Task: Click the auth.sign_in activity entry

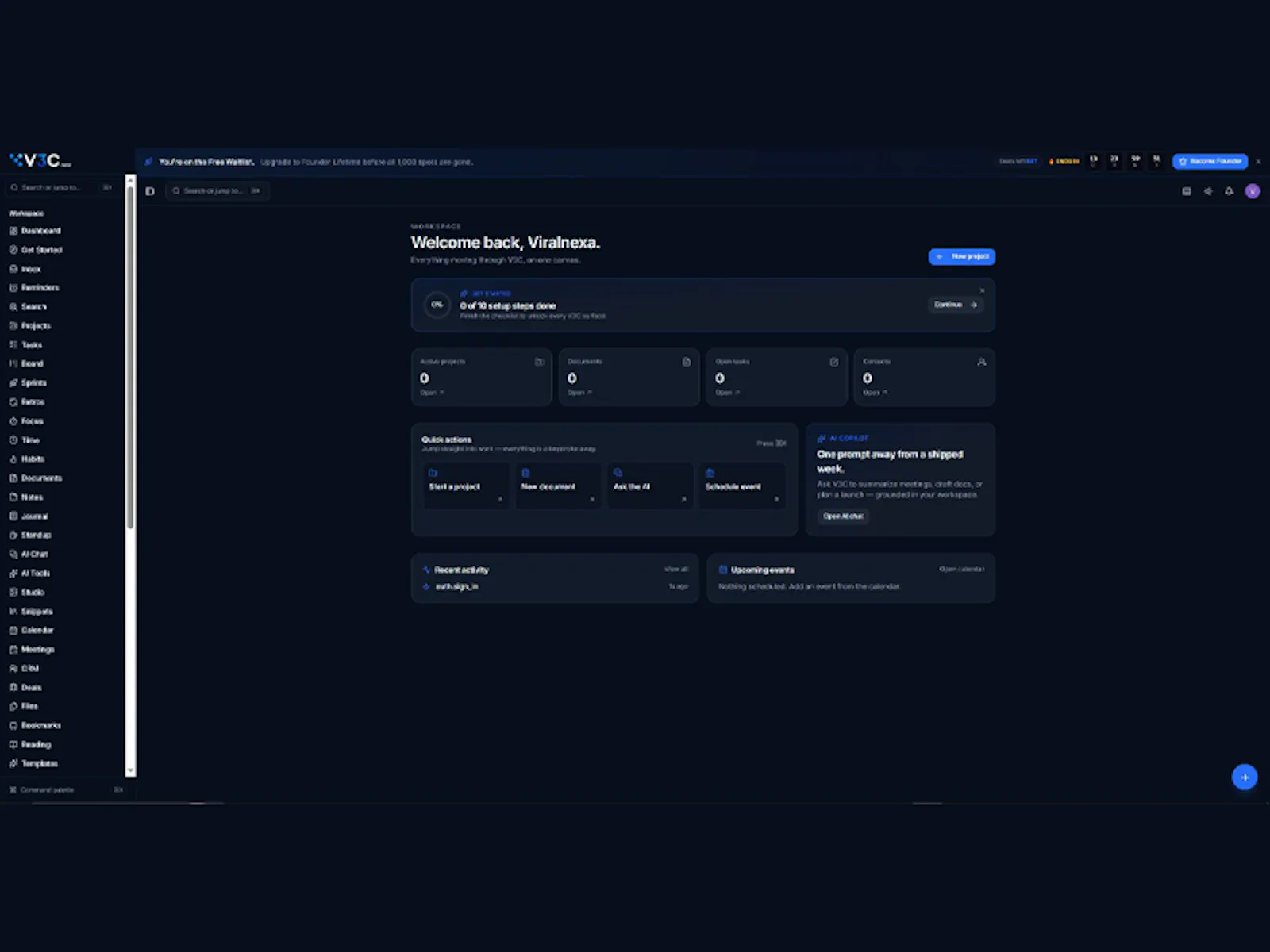Action: pyautogui.click(x=555, y=587)
